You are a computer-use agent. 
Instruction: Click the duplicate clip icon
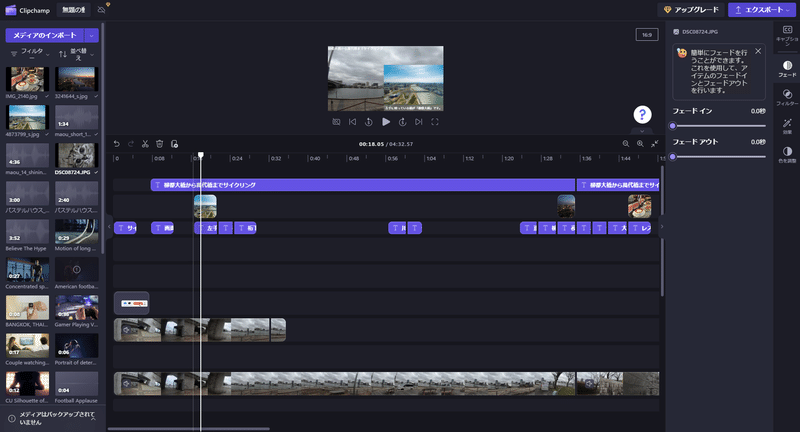174,144
